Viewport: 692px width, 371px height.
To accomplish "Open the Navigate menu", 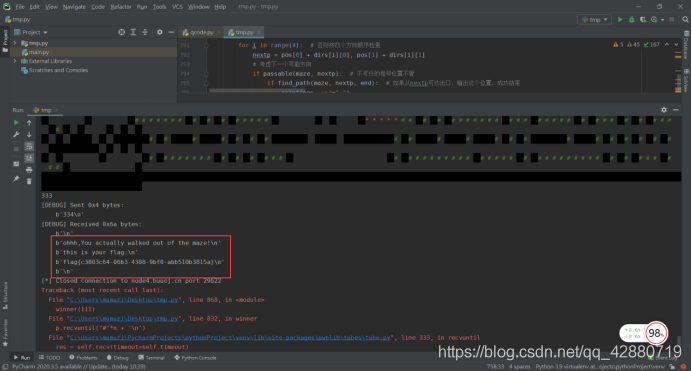I will 74,7.
